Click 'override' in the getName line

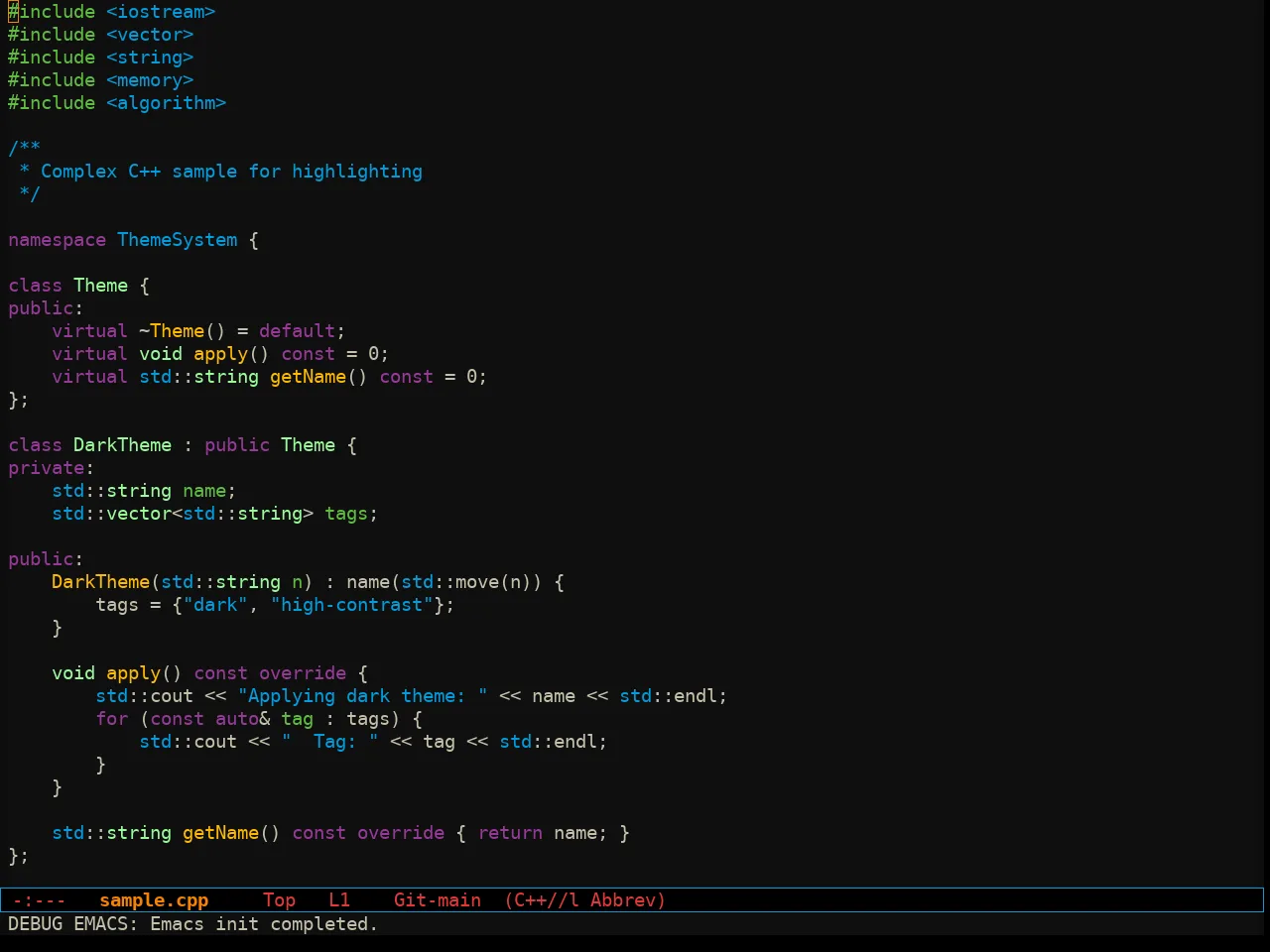[402, 833]
